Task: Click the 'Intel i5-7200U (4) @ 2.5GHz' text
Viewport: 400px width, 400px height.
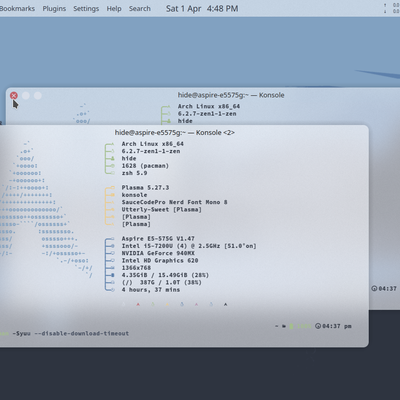Action: [171, 246]
